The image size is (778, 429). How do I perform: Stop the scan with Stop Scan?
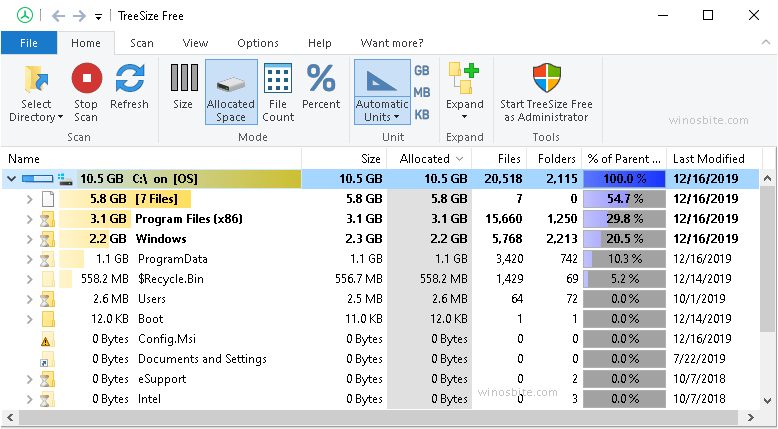click(x=86, y=93)
